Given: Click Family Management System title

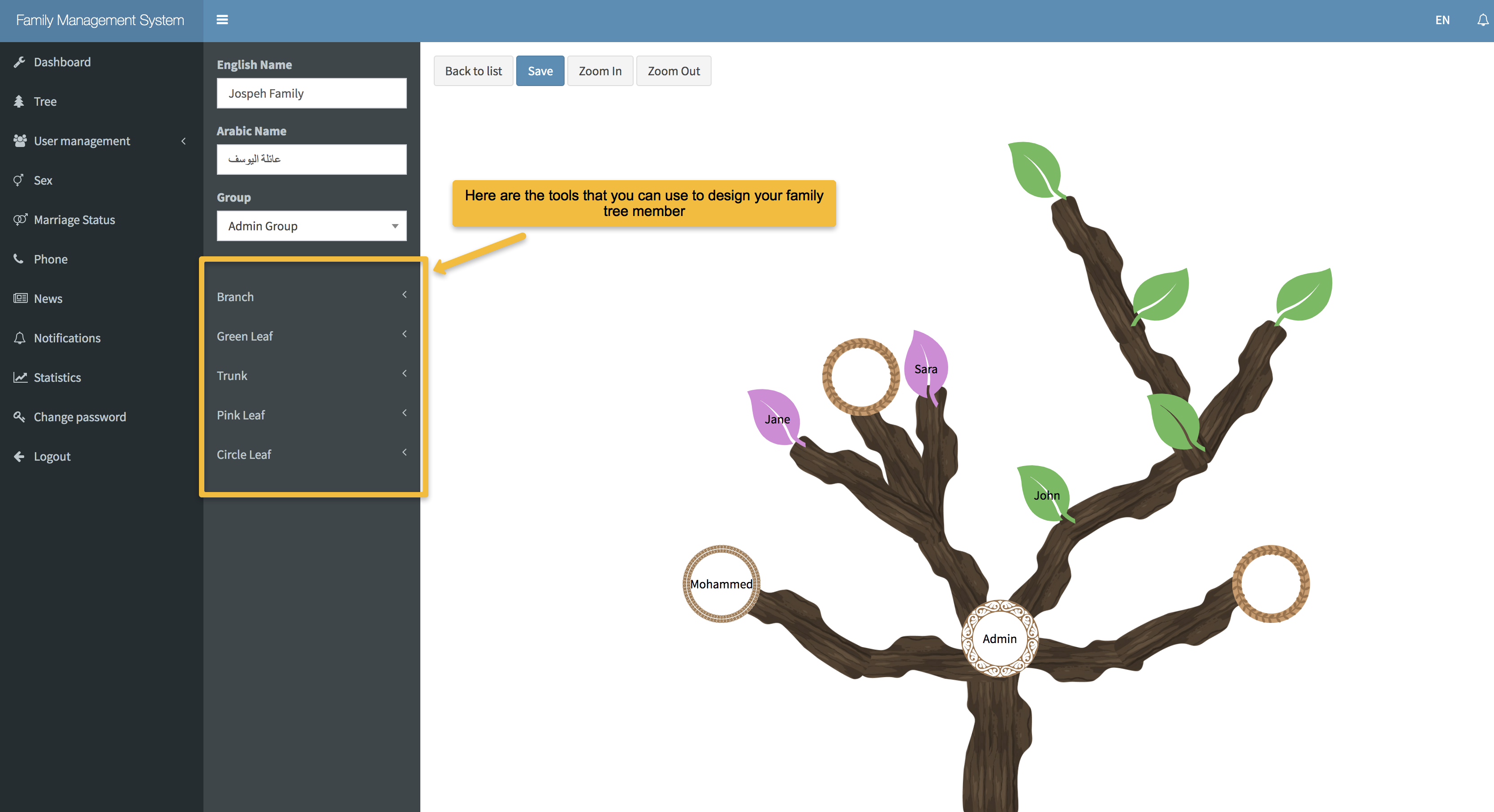Looking at the screenshot, I should tap(100, 20).
